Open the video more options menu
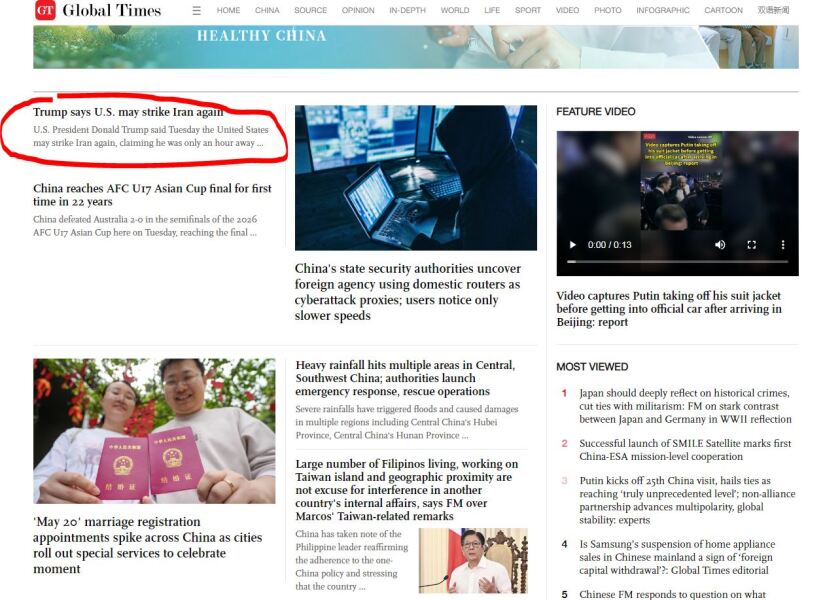This screenshot has width=823, height=600. coord(783,245)
